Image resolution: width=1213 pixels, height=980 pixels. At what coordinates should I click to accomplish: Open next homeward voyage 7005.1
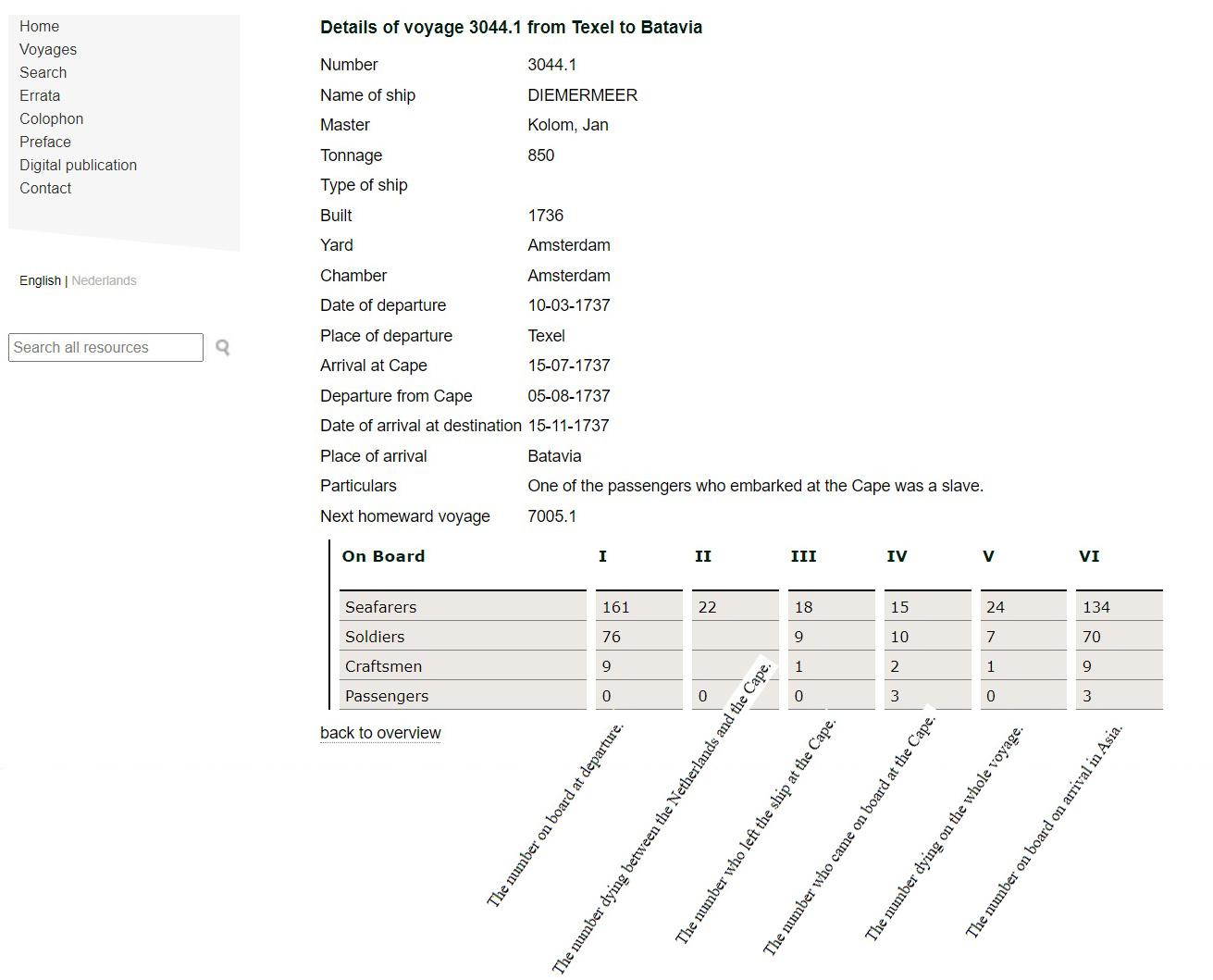(552, 516)
